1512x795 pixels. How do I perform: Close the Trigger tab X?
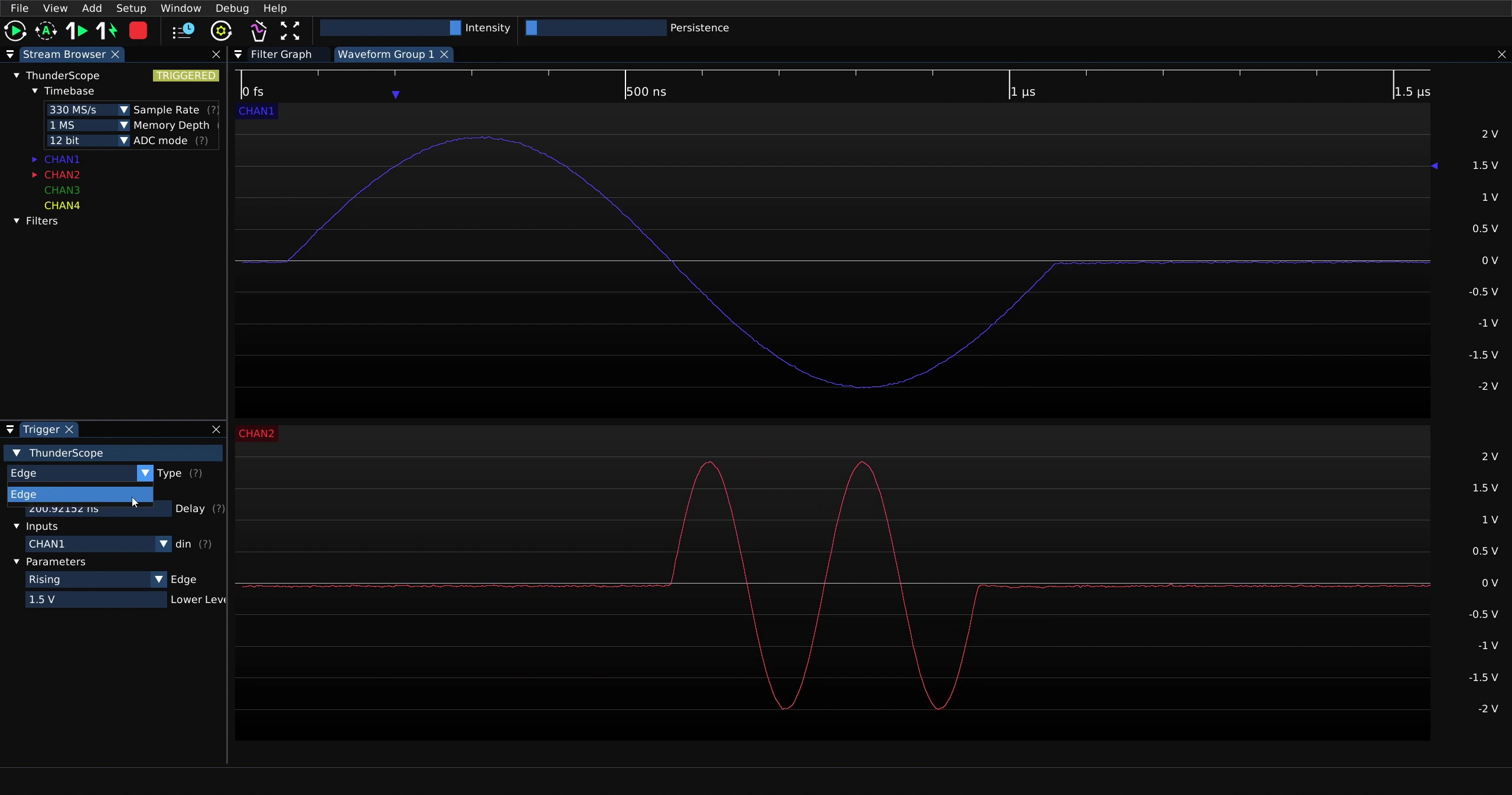[69, 429]
